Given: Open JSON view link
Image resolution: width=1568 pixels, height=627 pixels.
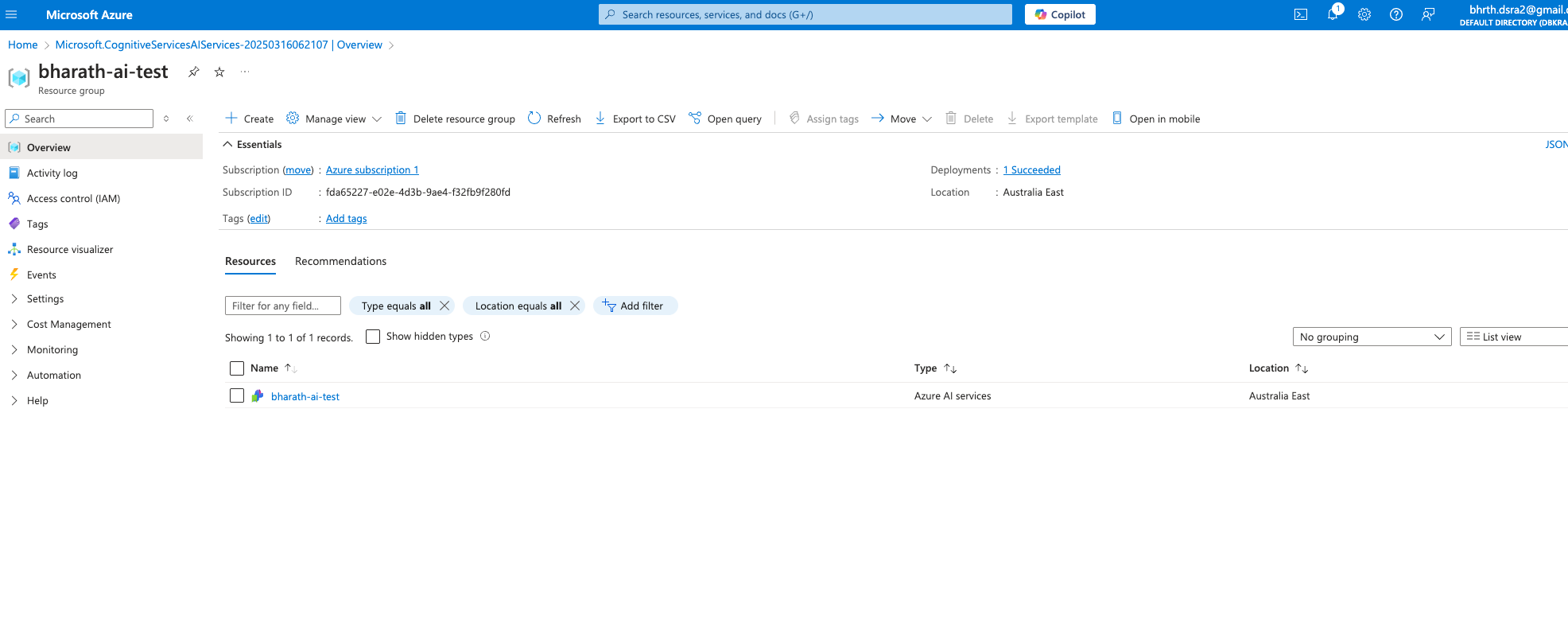Looking at the screenshot, I should tap(1556, 144).
